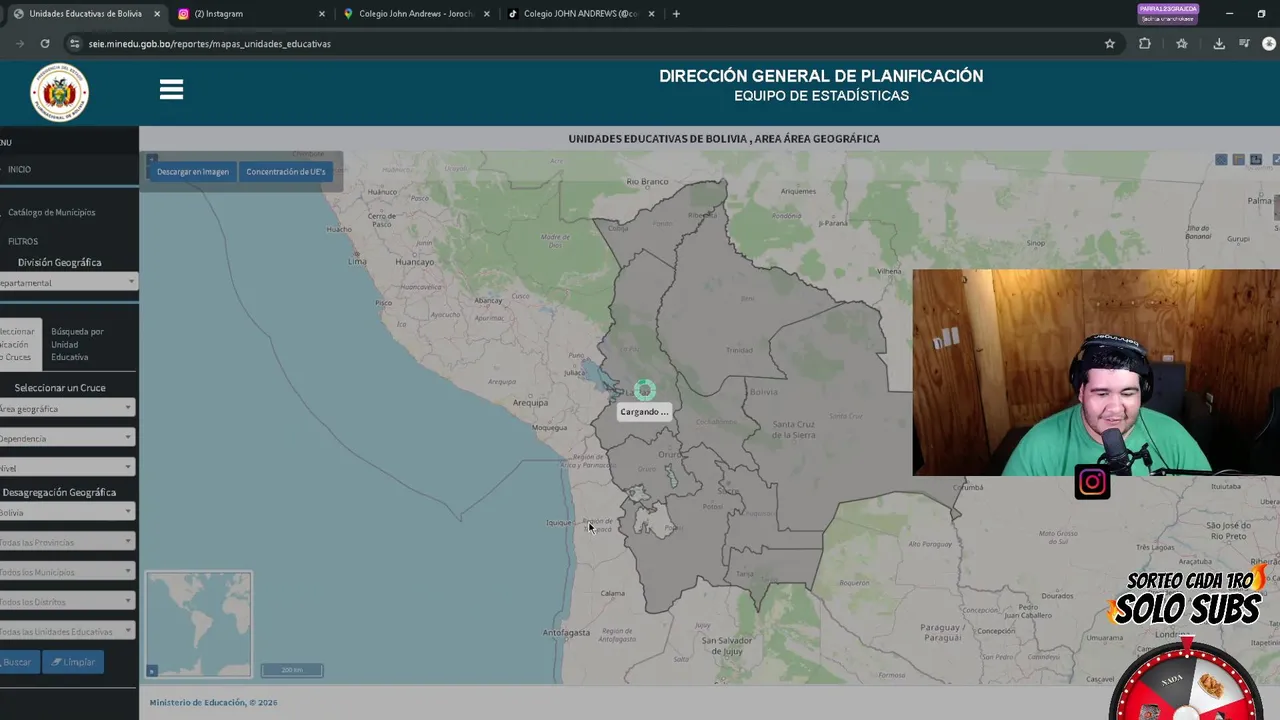Click the Concentración de UE's button
This screenshot has width=1280, height=720.
(x=286, y=172)
